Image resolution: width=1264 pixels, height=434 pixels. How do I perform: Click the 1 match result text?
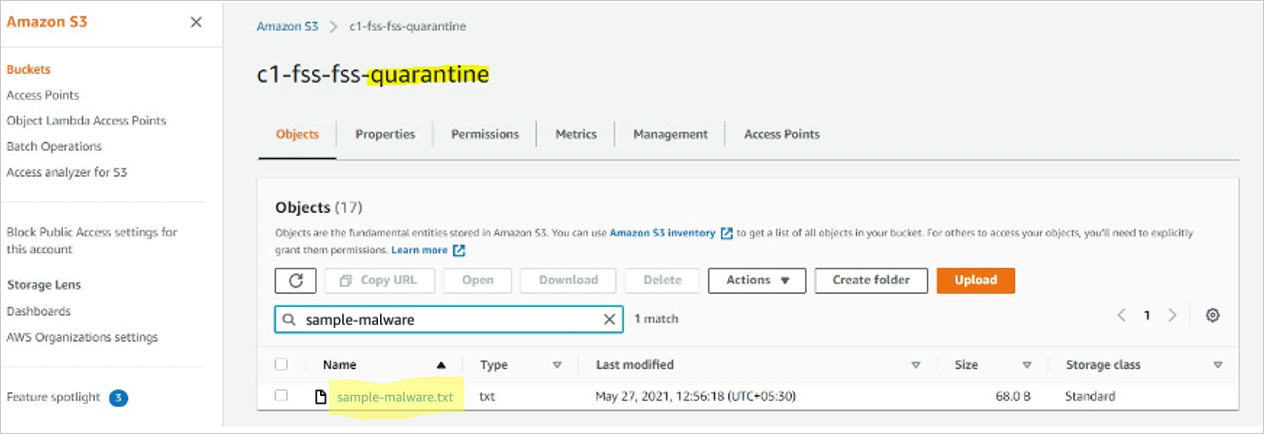coord(657,319)
